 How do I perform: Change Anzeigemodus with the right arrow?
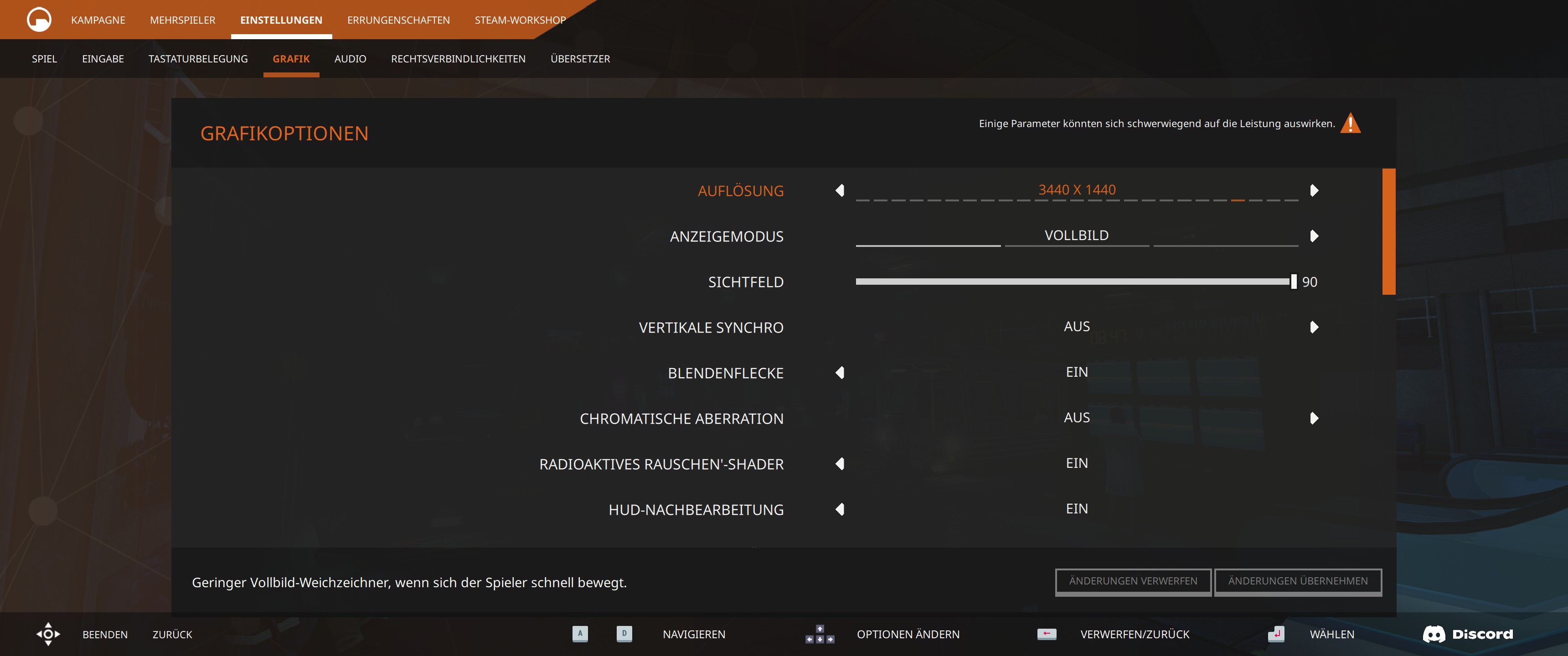(x=1314, y=236)
